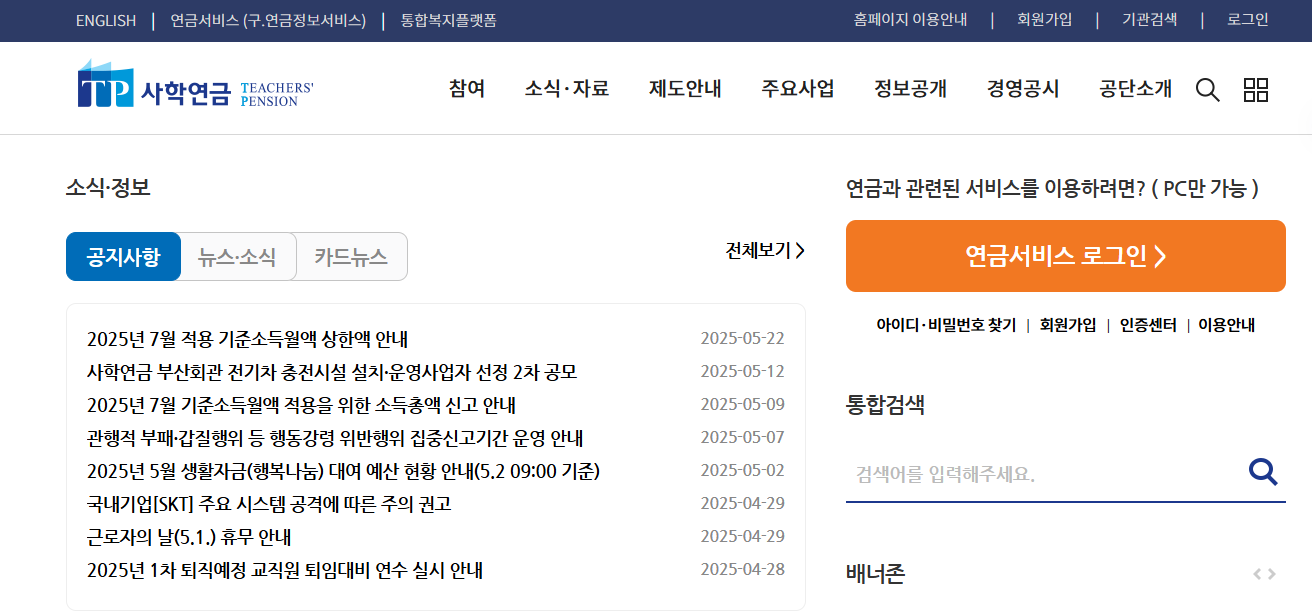Select the 공지사항 tab
The height and width of the screenshot is (614, 1312).
(x=123, y=256)
